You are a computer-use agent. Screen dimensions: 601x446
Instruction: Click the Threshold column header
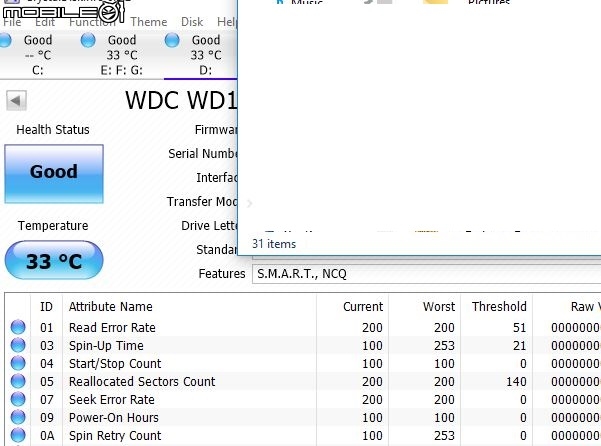pyautogui.click(x=497, y=307)
